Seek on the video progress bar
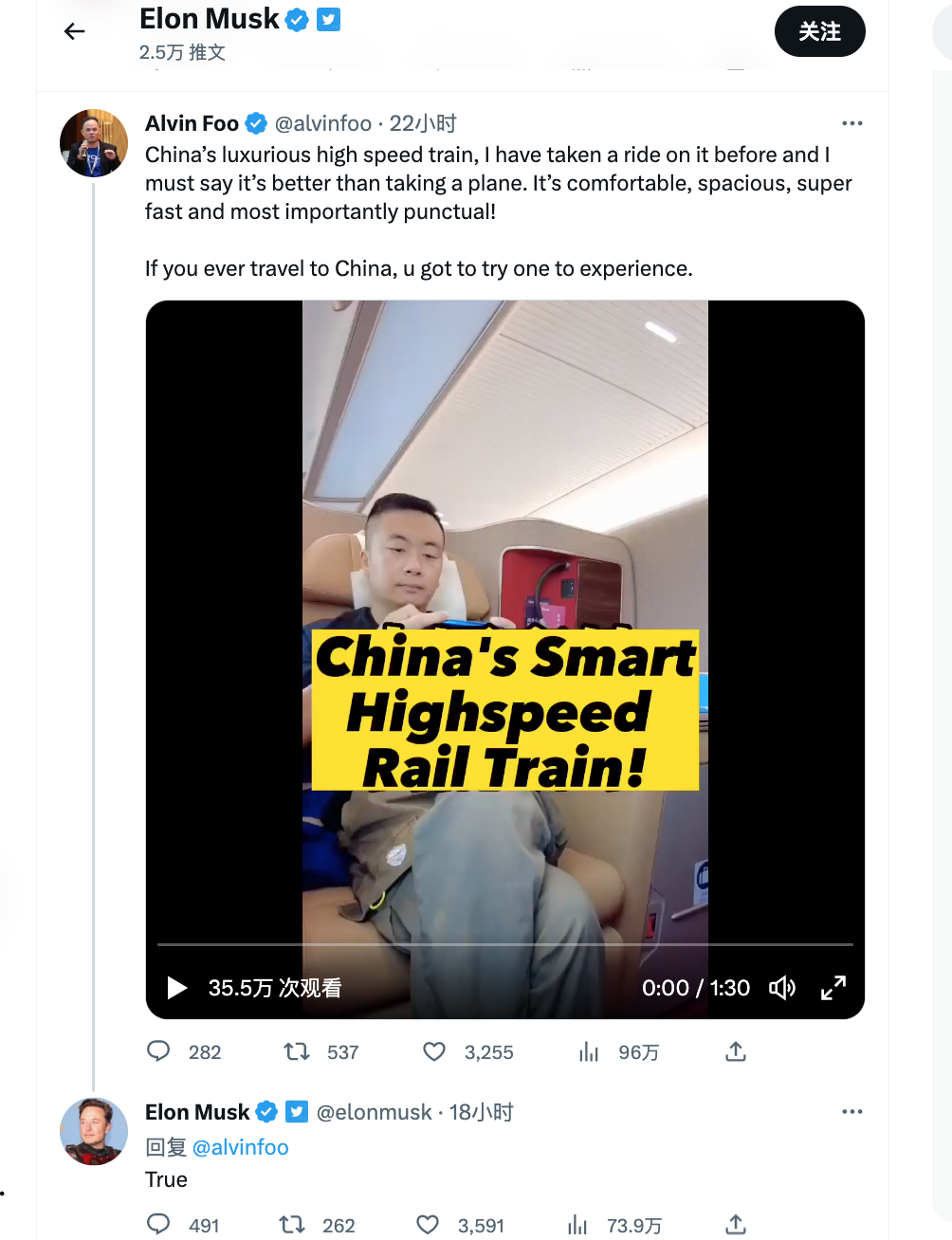This screenshot has height=1240, width=952. tap(505, 944)
